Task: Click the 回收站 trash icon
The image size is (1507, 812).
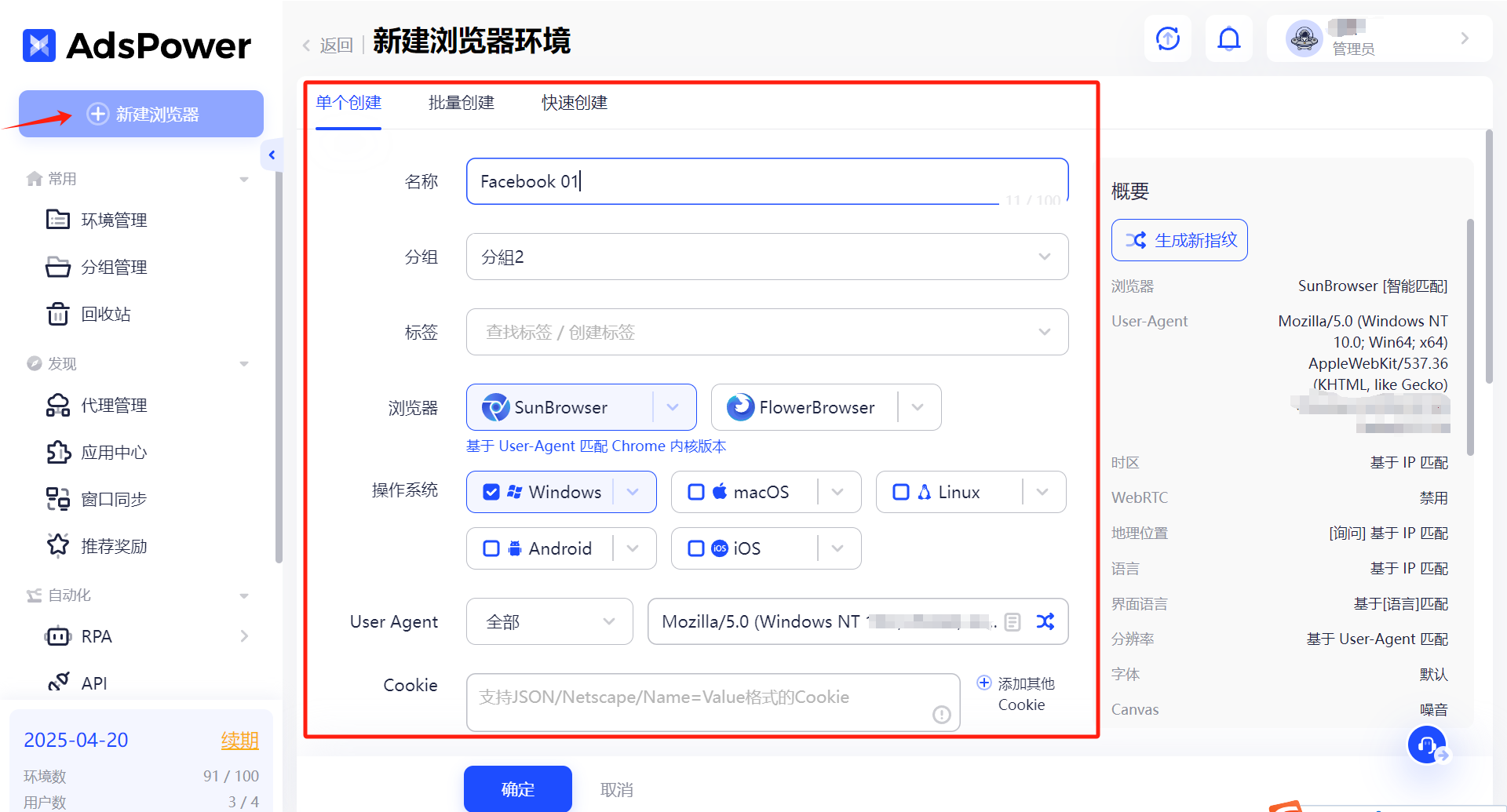Action: (58, 314)
